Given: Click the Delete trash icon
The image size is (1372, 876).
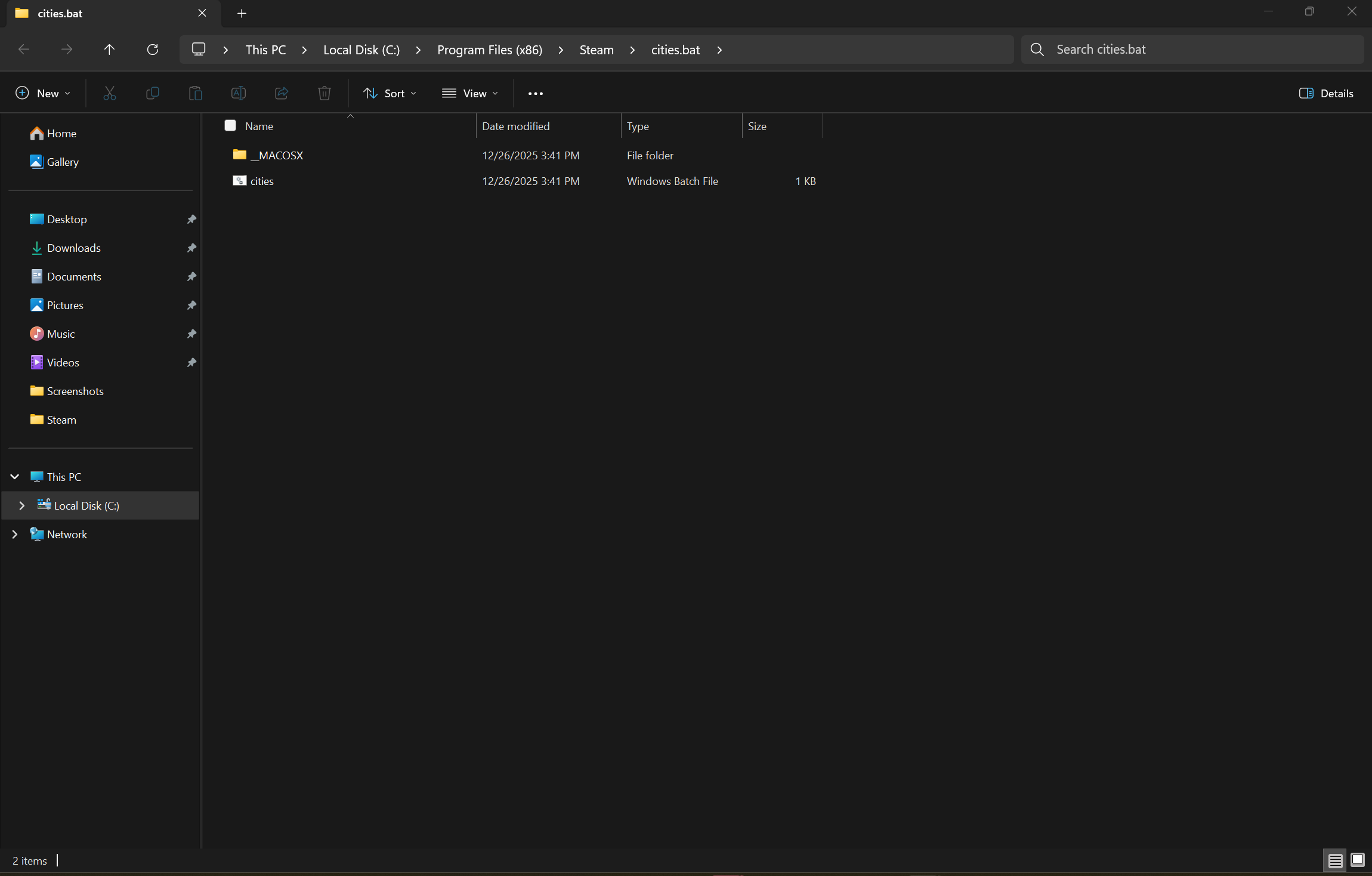Looking at the screenshot, I should click(x=325, y=93).
